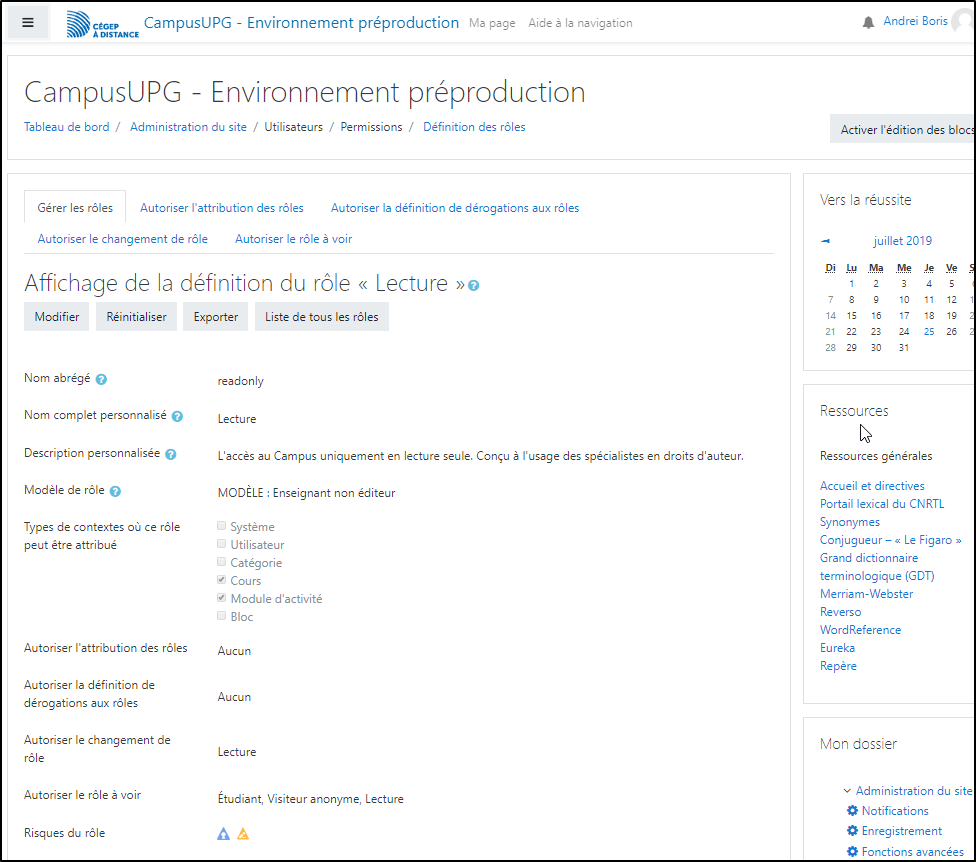
Task: Click the Cégep à distance logo
Action: tap(103, 24)
